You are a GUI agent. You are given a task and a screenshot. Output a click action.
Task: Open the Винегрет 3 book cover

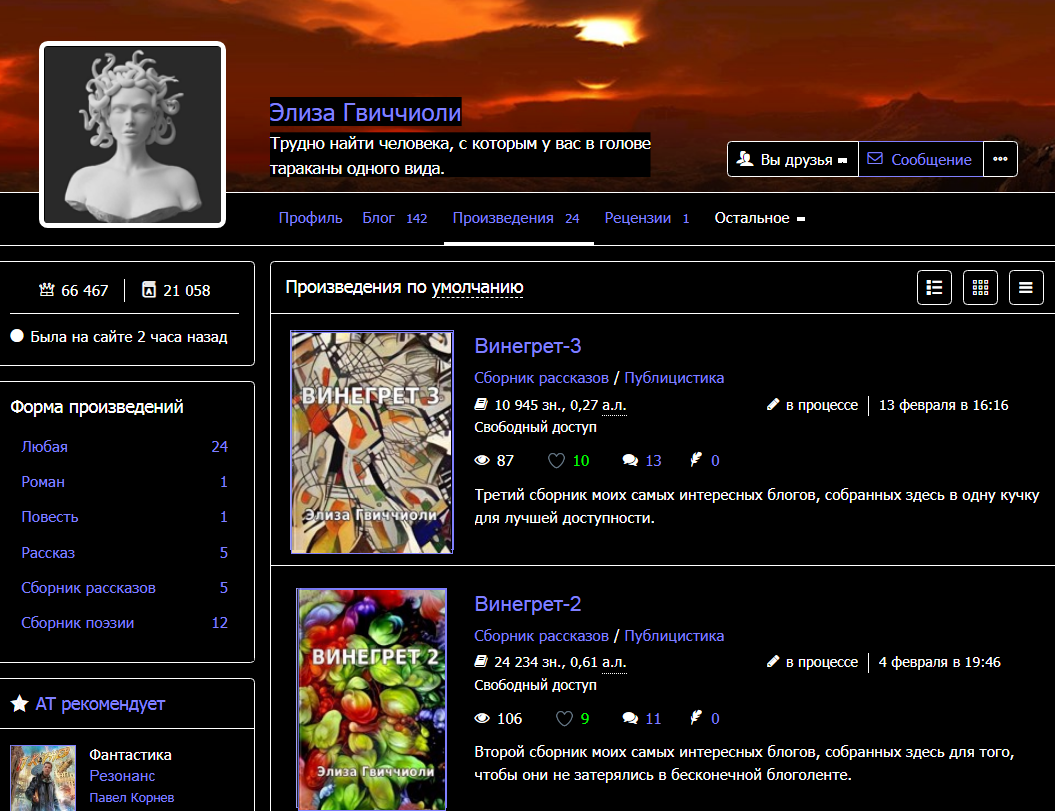tap(372, 442)
